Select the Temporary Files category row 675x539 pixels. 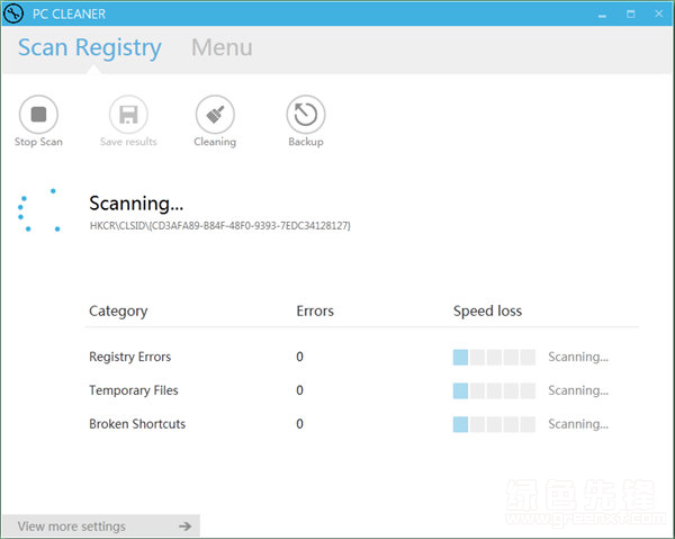362,390
